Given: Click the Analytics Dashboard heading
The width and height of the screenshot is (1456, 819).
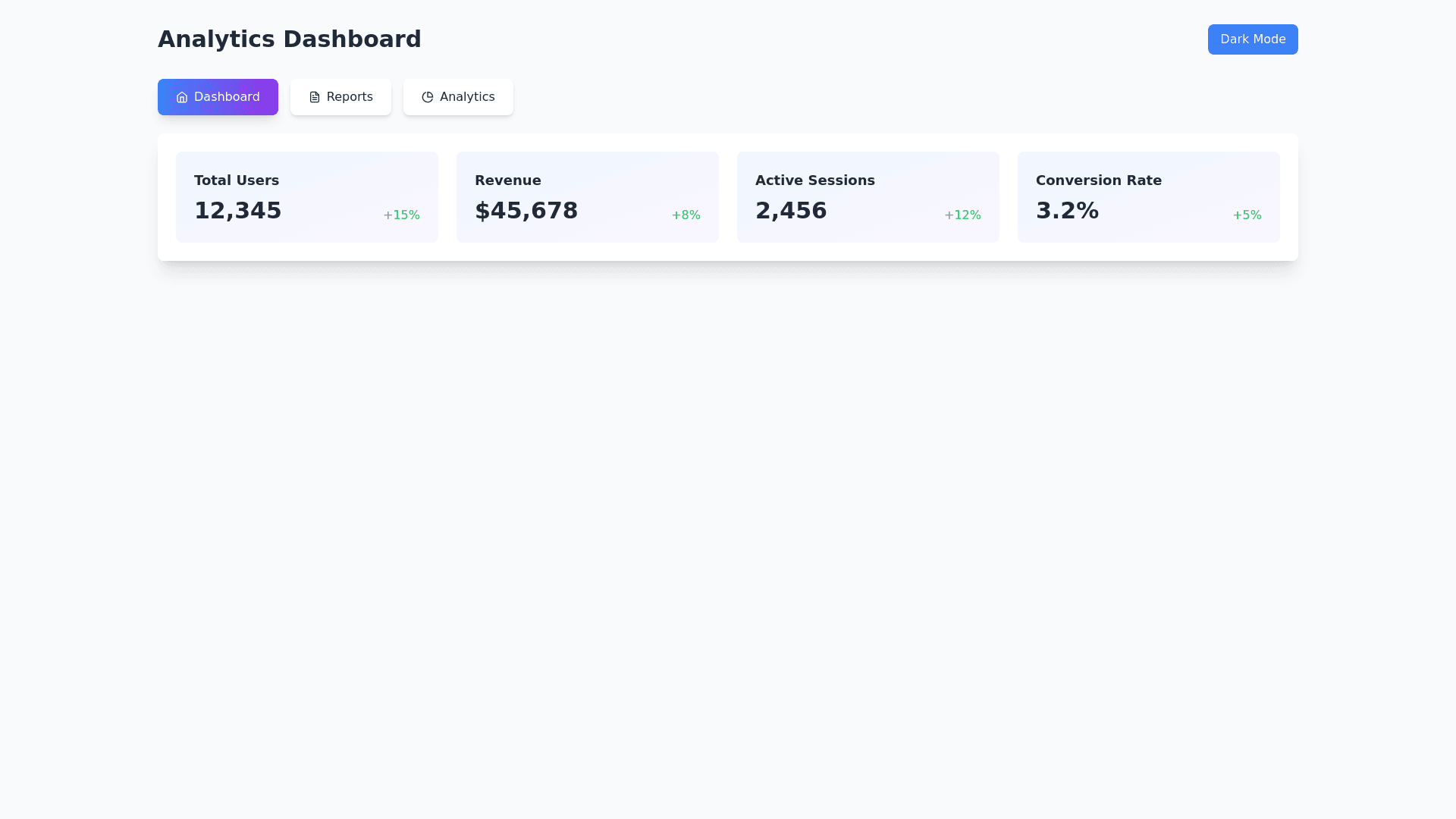Looking at the screenshot, I should tap(289, 39).
